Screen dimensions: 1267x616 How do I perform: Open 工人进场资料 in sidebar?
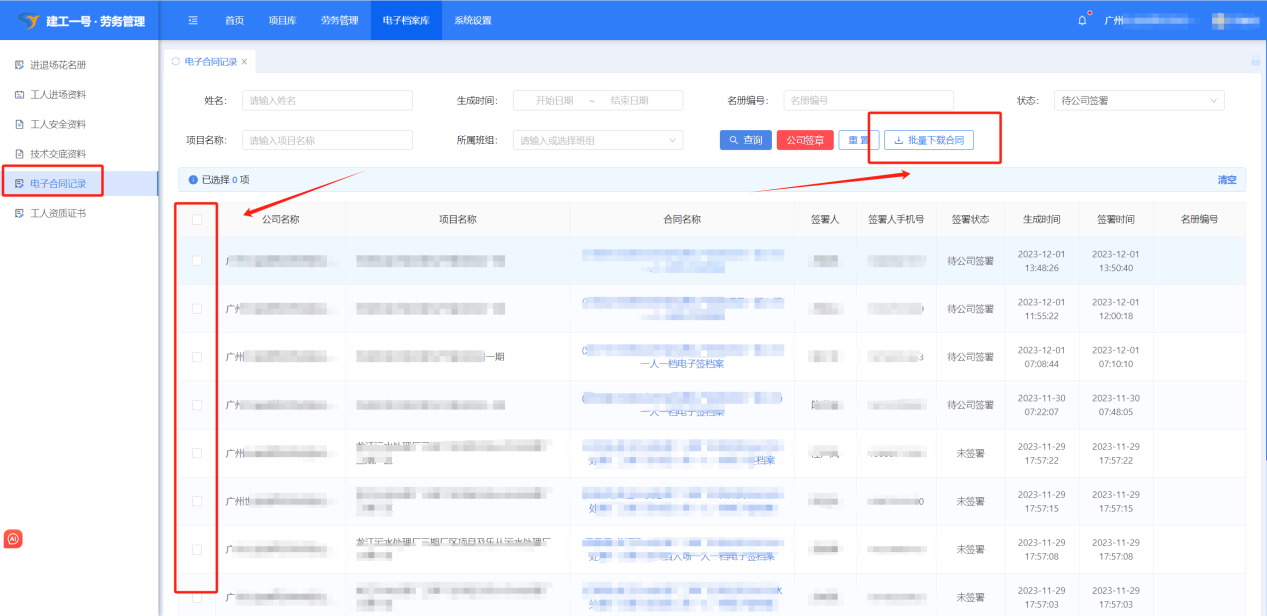[x=57, y=95]
